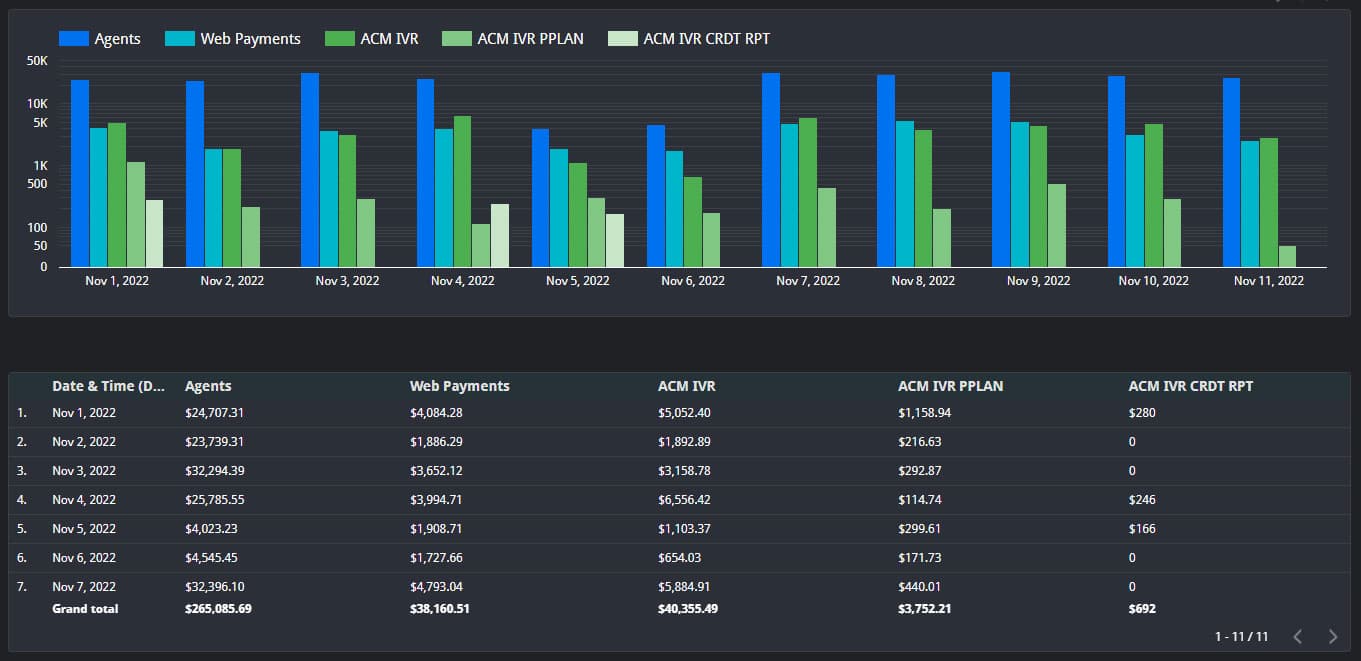Click grand total Web Payments $38,160.51
Screen dimensions: 1361x661
tap(440, 608)
